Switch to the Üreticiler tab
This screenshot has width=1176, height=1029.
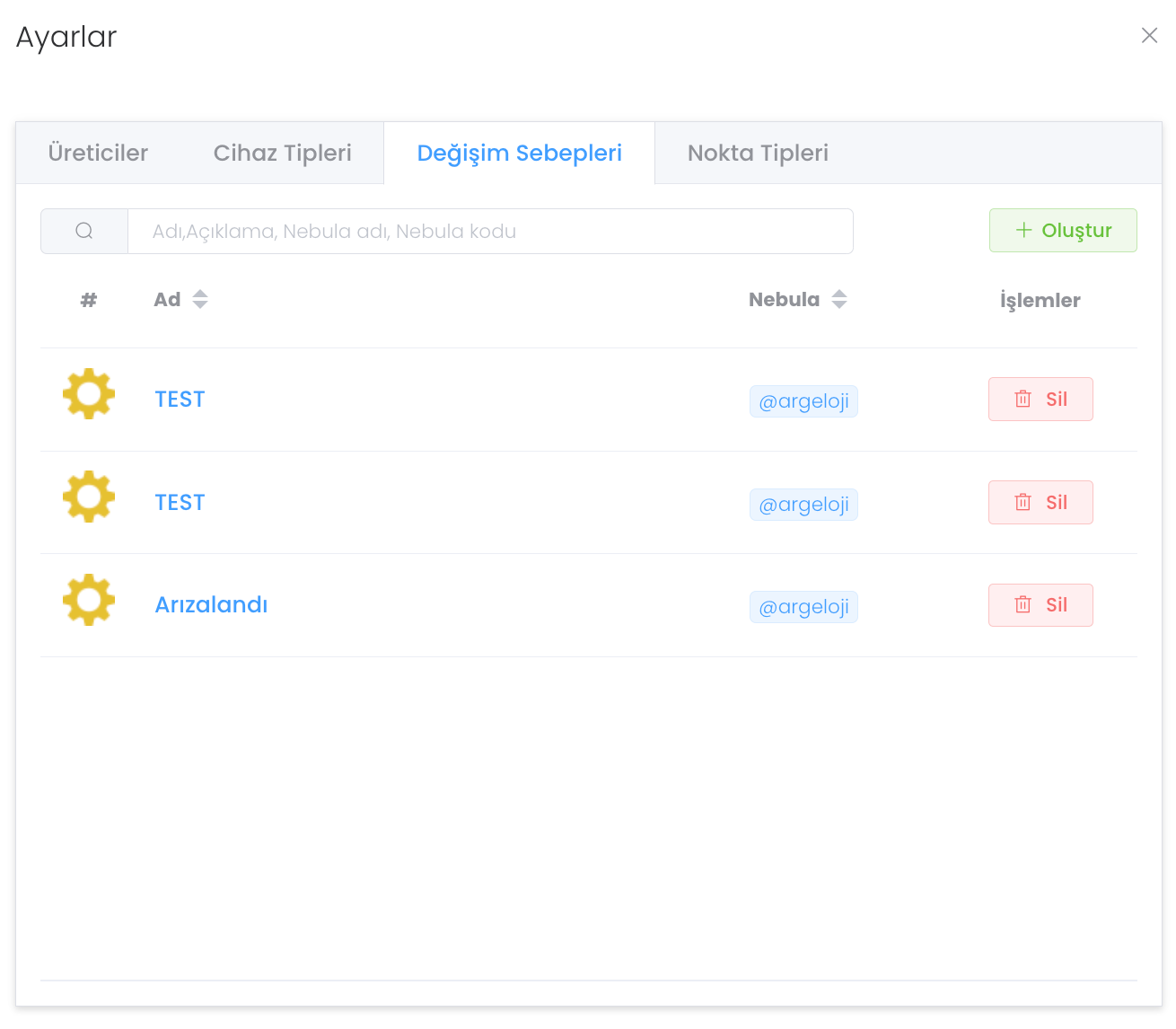pyautogui.click(x=98, y=154)
